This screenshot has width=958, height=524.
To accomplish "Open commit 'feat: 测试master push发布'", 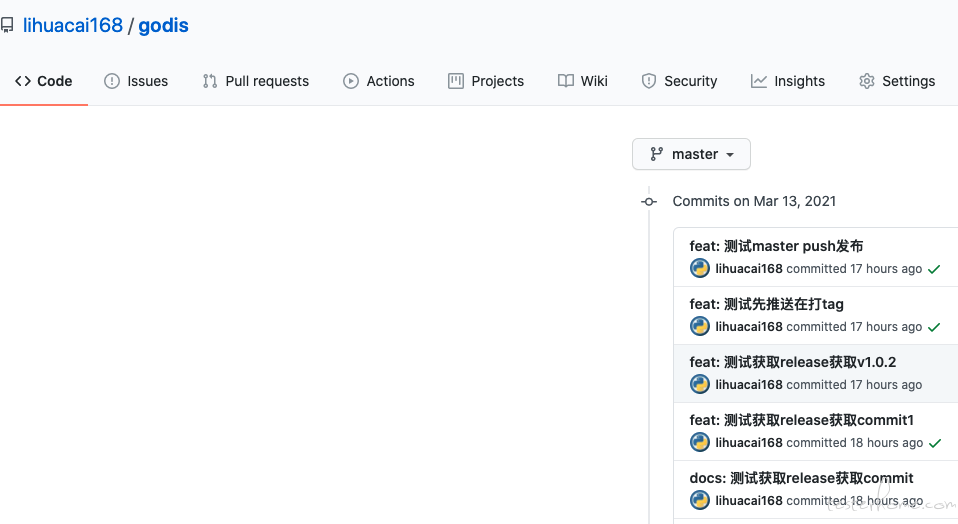I will (x=776, y=246).
